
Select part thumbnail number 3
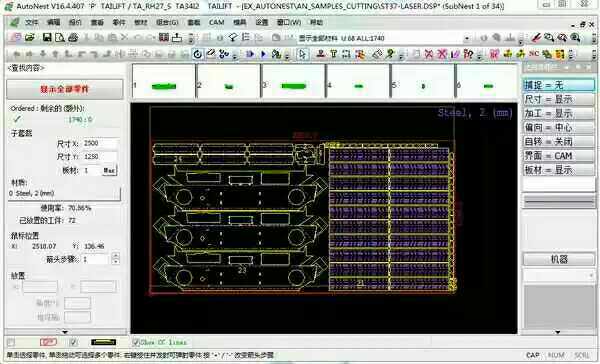coord(293,81)
